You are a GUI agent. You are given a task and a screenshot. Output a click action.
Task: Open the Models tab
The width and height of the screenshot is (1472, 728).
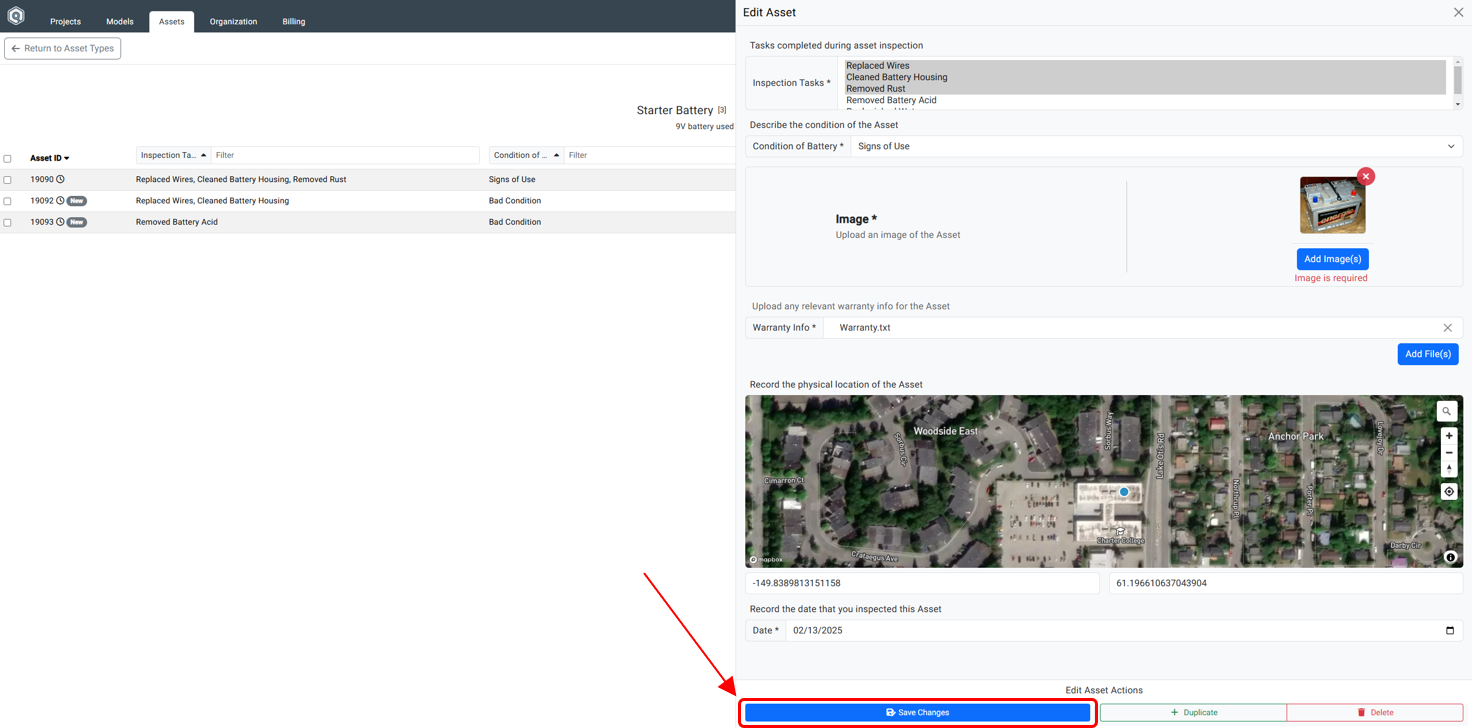(120, 21)
